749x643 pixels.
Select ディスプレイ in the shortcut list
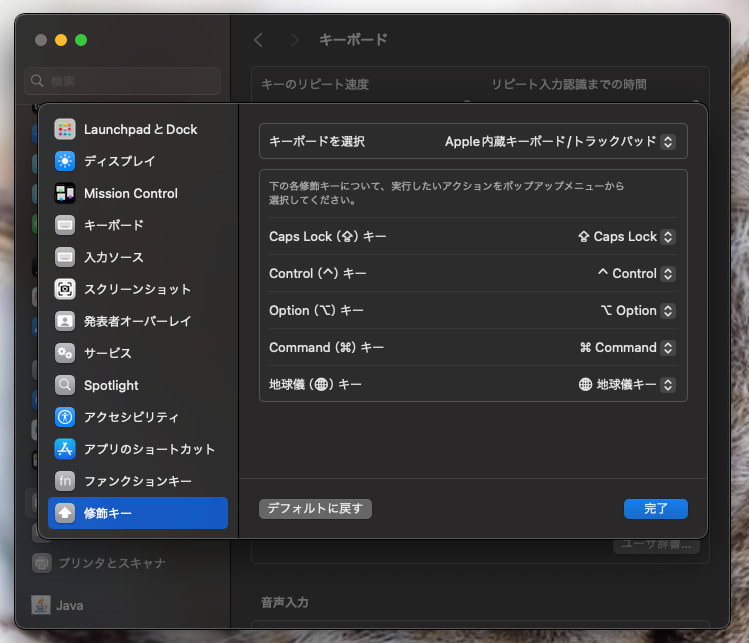138,161
